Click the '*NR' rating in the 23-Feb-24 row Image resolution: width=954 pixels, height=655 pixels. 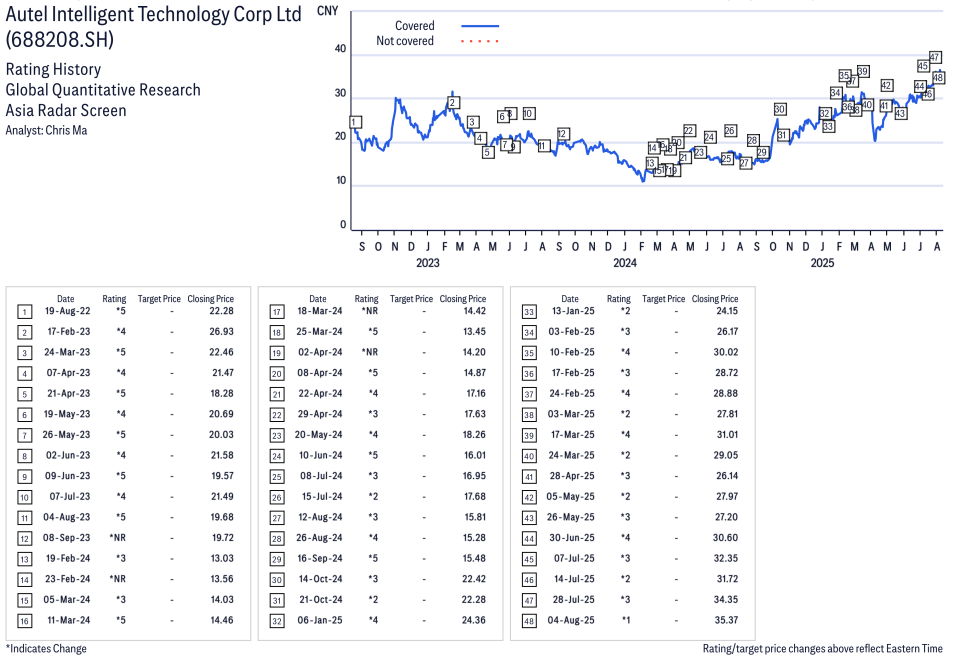coord(117,579)
